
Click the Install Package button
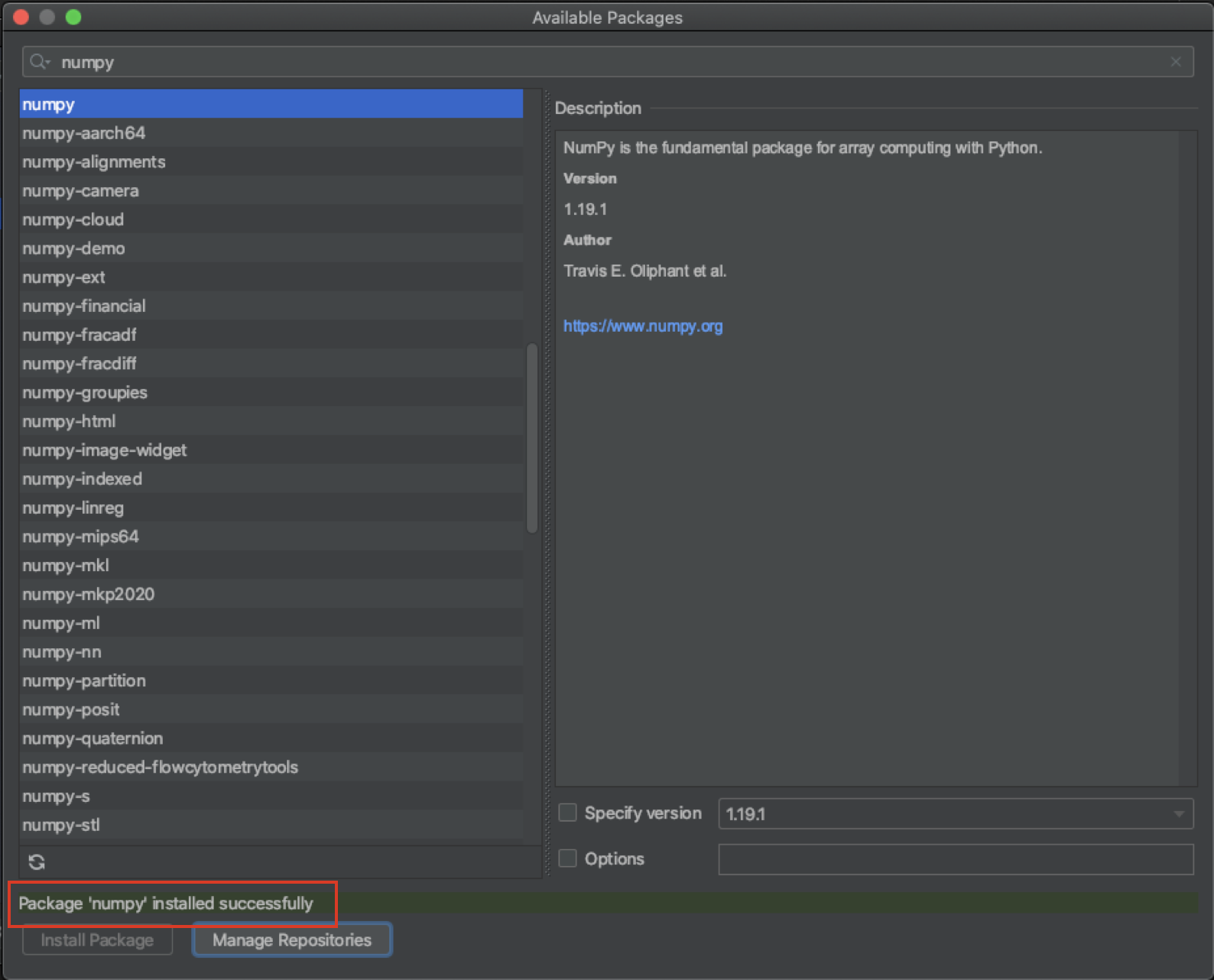(x=97, y=940)
